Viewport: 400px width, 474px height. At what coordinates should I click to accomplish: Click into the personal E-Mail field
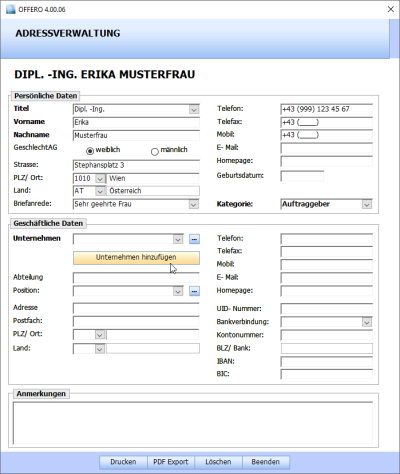tap(327, 148)
